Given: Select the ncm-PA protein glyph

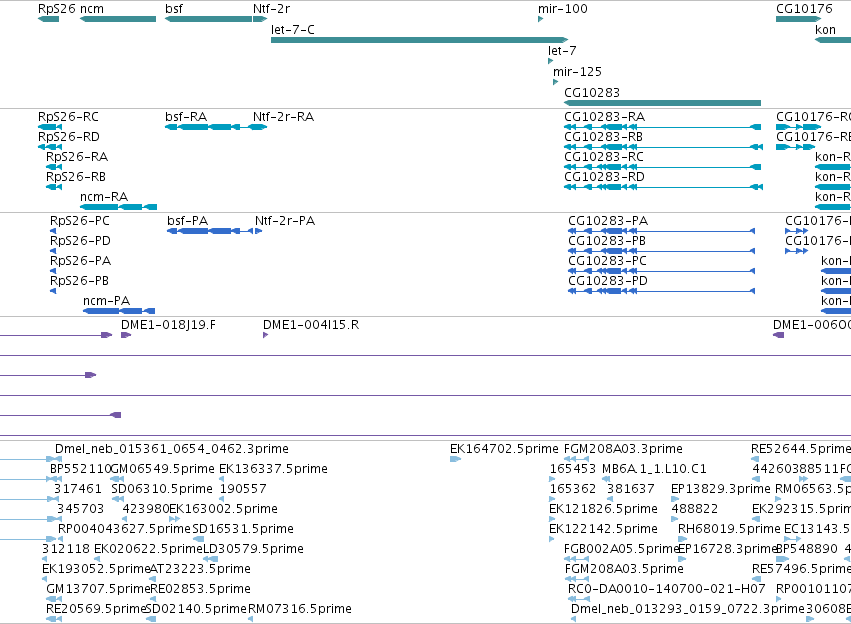Looking at the screenshot, I should point(119,311).
